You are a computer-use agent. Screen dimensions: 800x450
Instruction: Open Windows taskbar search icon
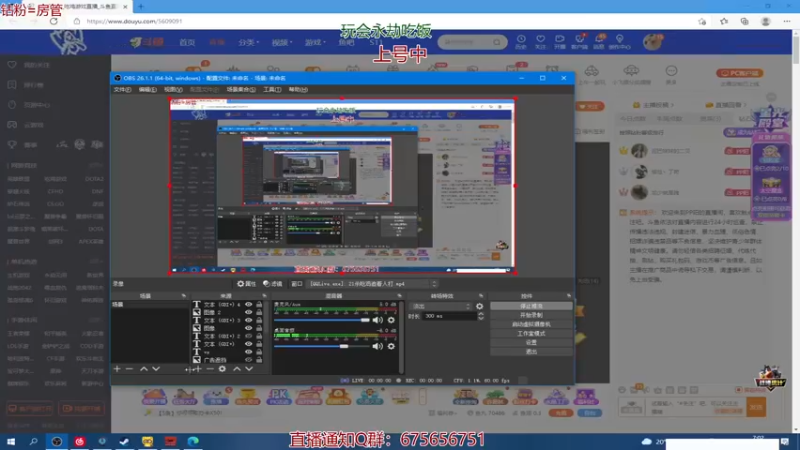click(x=34, y=441)
